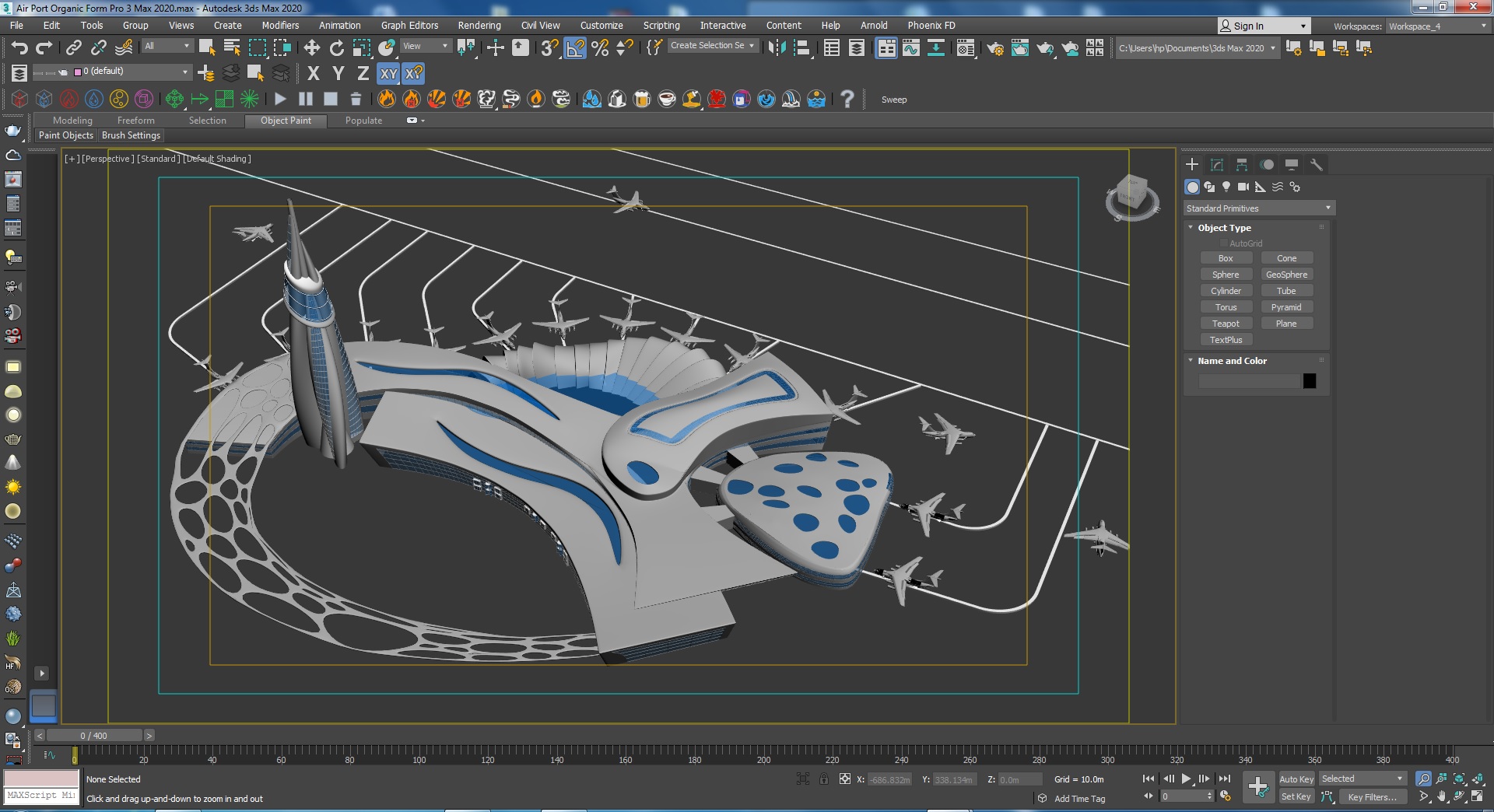Open the Workspaces dropdown list

pyautogui.click(x=1438, y=26)
